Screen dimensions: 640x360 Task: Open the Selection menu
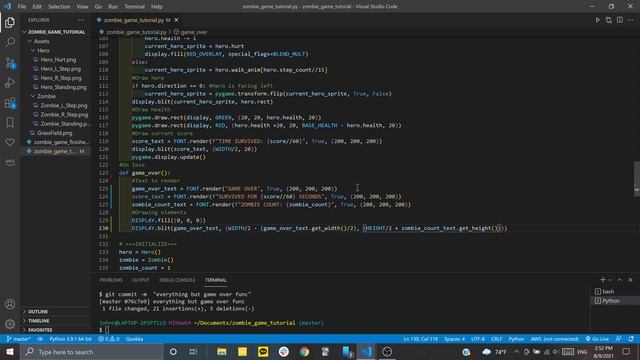[x=59, y=7]
